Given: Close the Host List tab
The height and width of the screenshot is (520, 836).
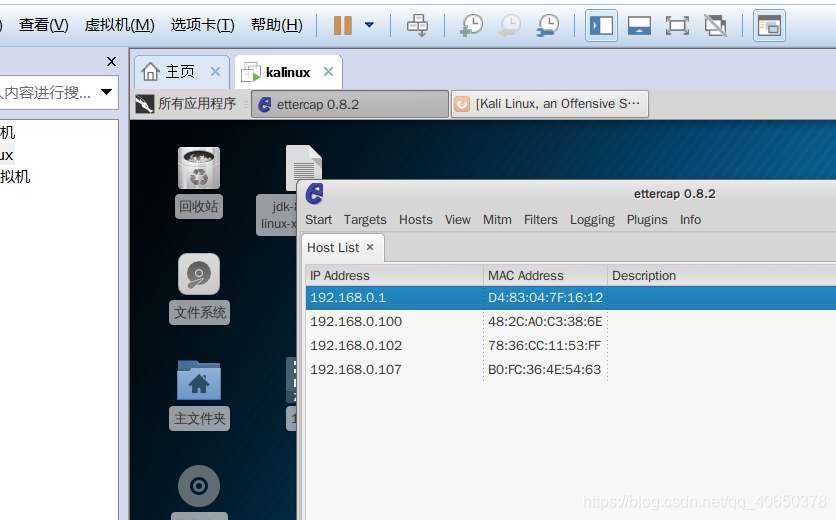Looking at the screenshot, I should point(370,247).
